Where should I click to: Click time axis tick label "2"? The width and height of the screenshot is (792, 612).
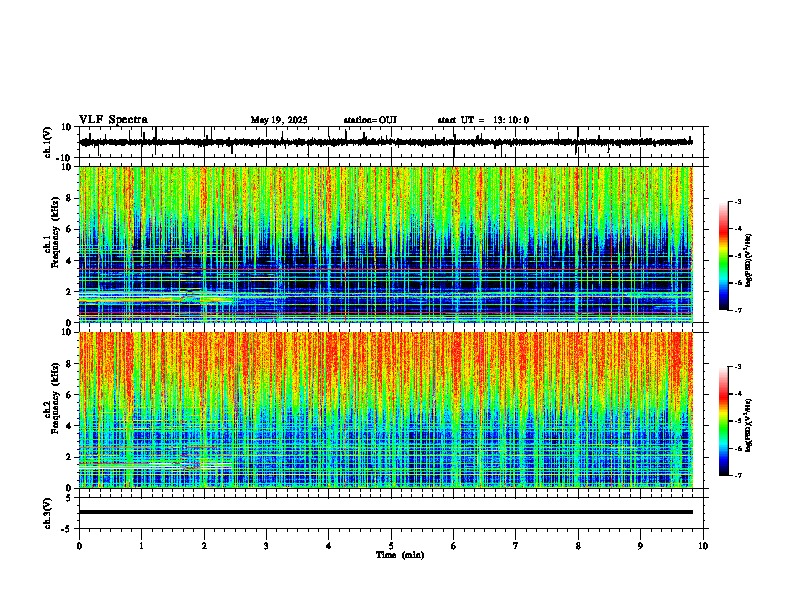[x=204, y=546]
